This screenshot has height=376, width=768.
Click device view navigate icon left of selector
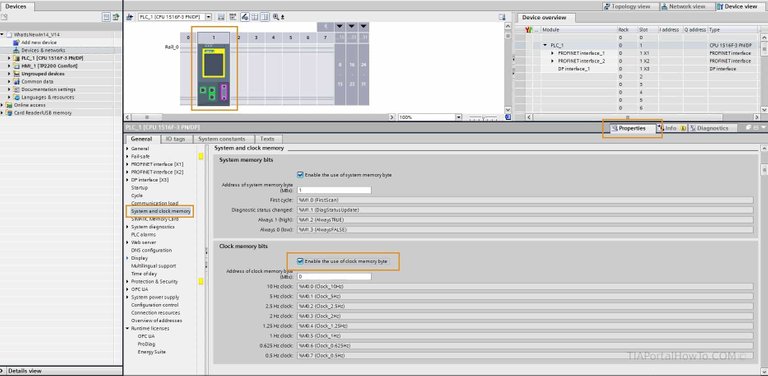pyautogui.click(x=130, y=17)
